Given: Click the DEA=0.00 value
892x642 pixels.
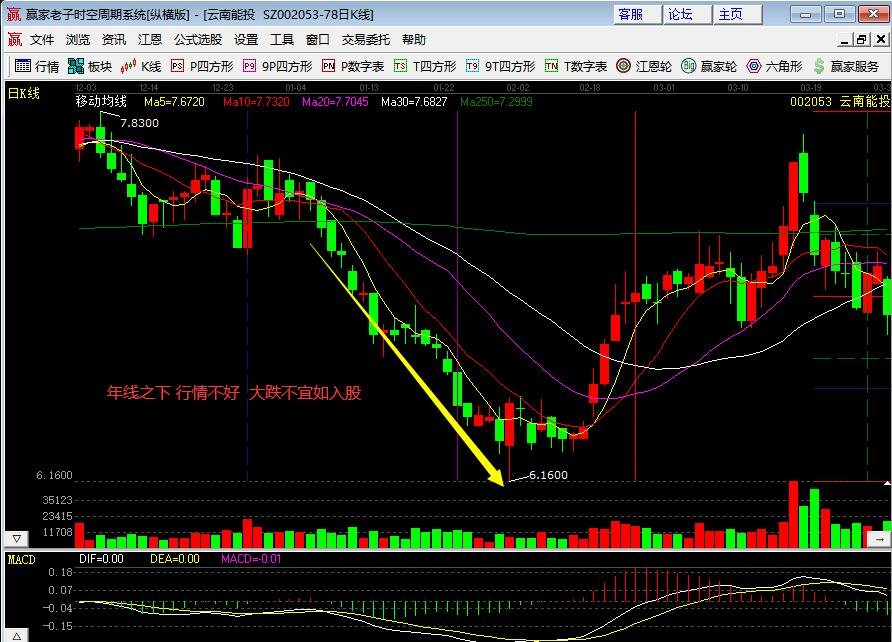Looking at the screenshot, I should [175, 559].
